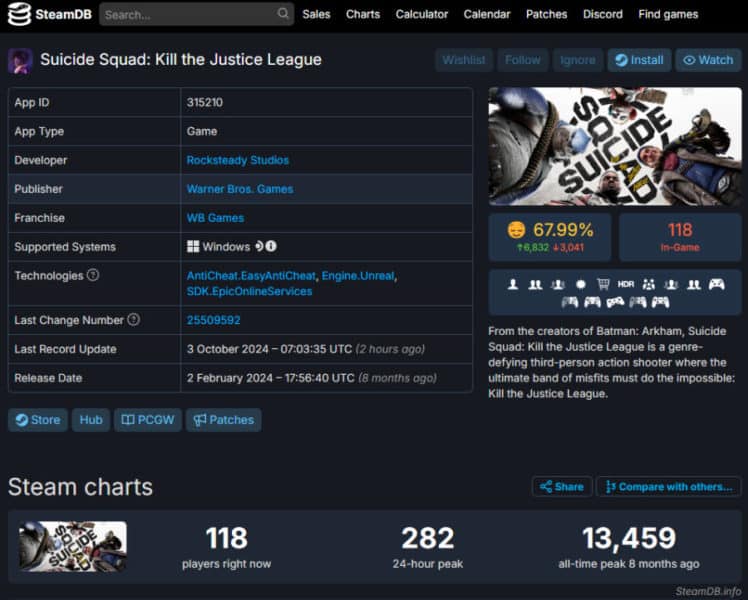Open the Rocksteady Studios developer link
Viewport: 748px width, 600px height.
point(238,160)
